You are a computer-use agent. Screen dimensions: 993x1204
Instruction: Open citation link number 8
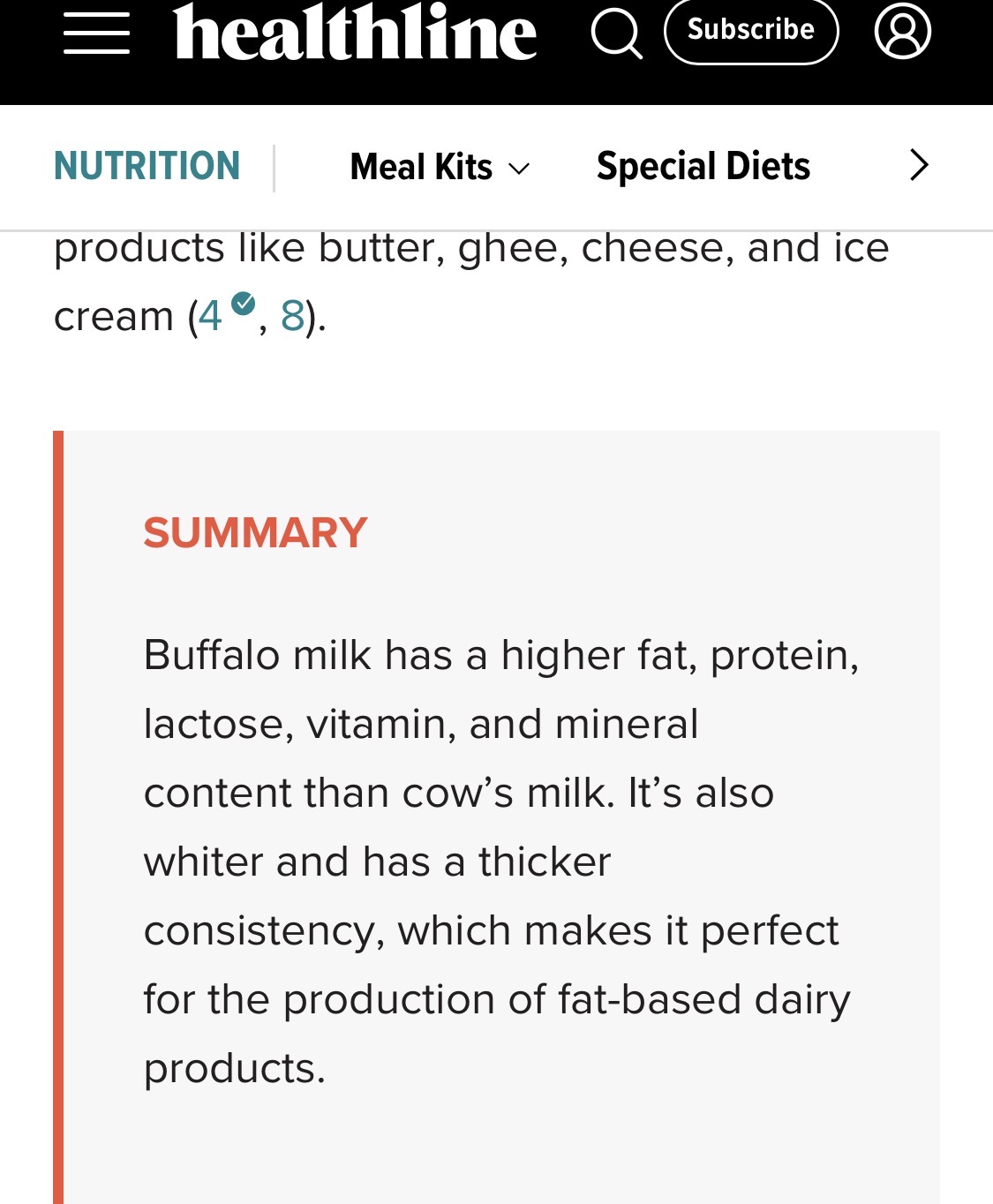[292, 316]
